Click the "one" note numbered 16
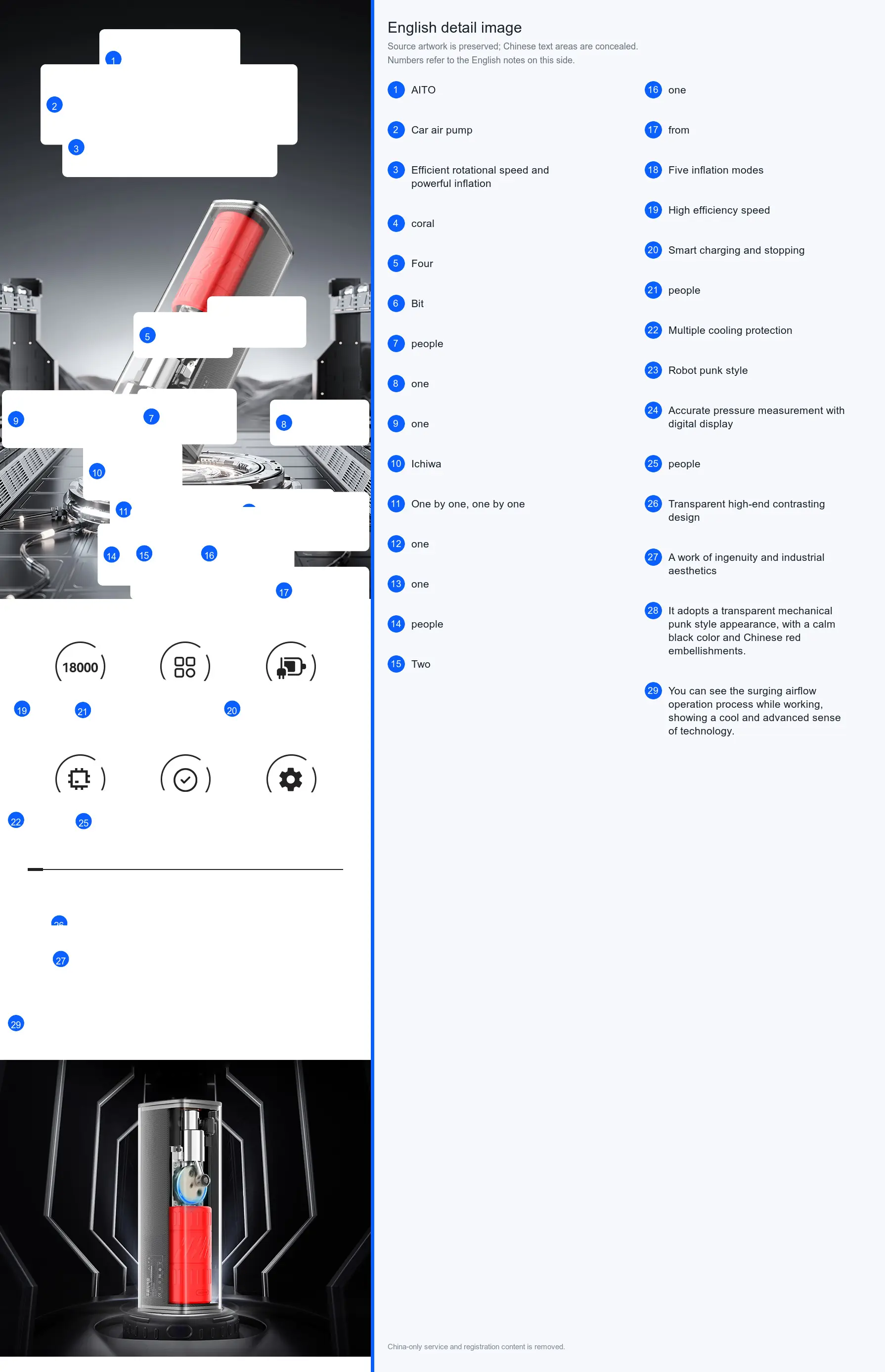The height and width of the screenshot is (1372, 885). click(x=677, y=90)
